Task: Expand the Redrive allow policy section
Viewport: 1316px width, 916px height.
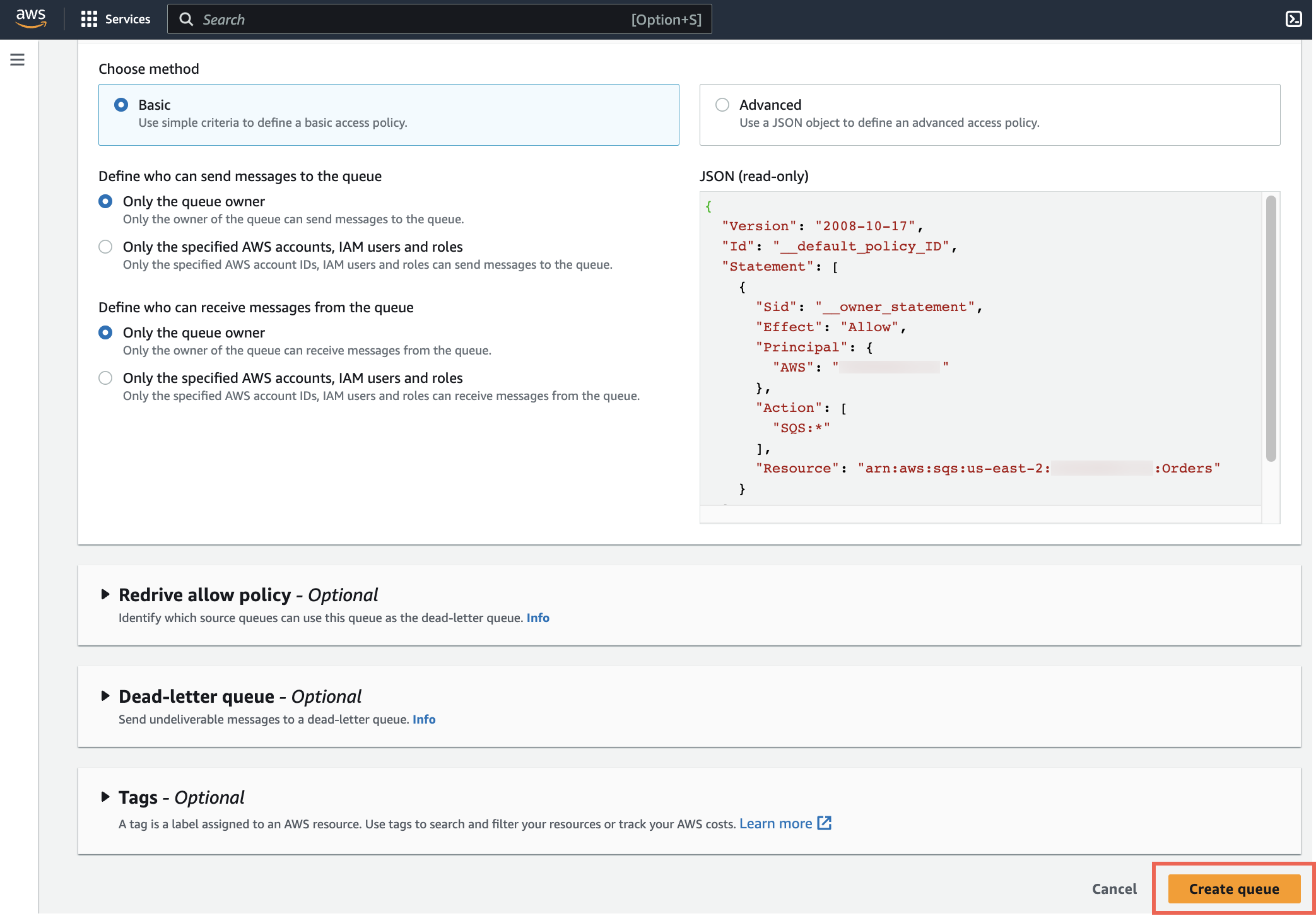Action: point(105,594)
